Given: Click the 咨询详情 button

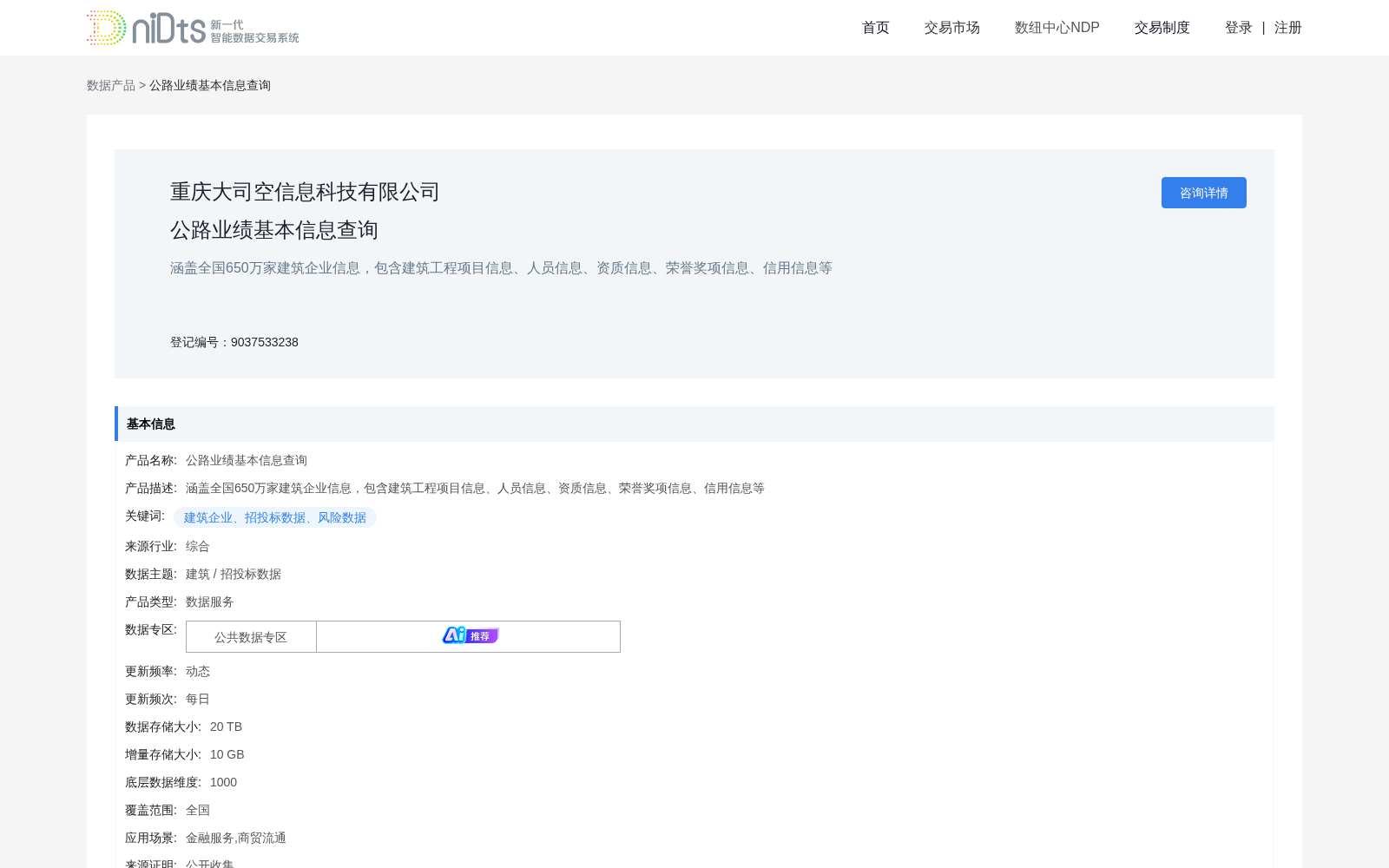Looking at the screenshot, I should pyautogui.click(x=1203, y=193).
